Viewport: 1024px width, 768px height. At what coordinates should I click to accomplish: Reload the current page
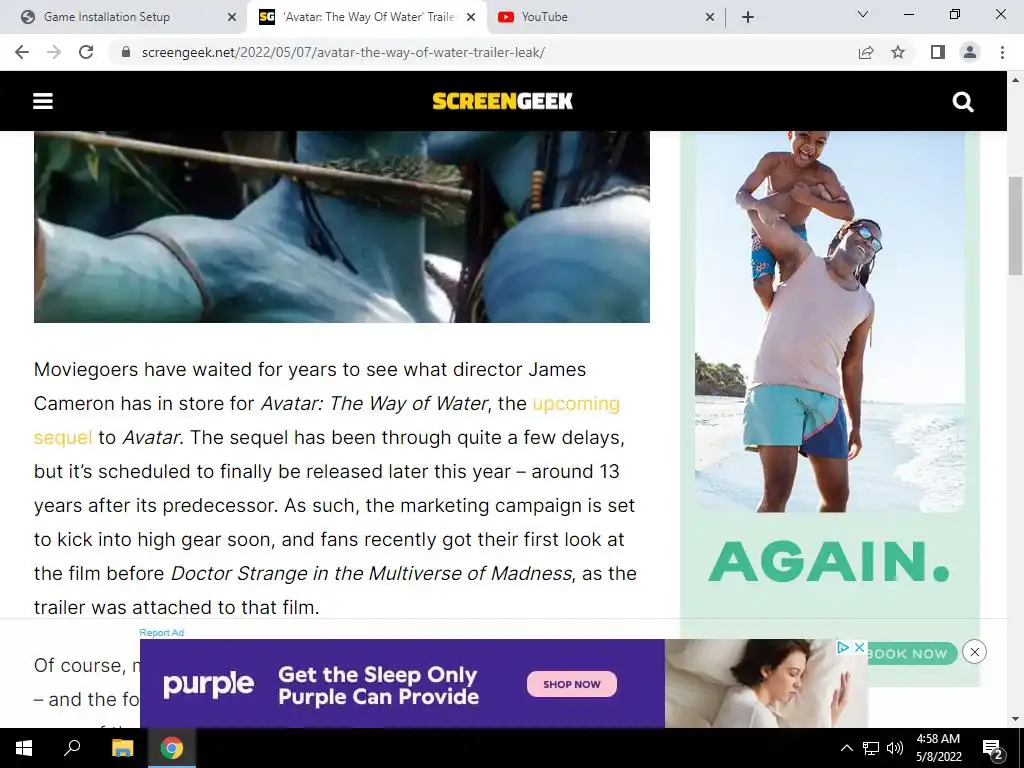(x=86, y=52)
